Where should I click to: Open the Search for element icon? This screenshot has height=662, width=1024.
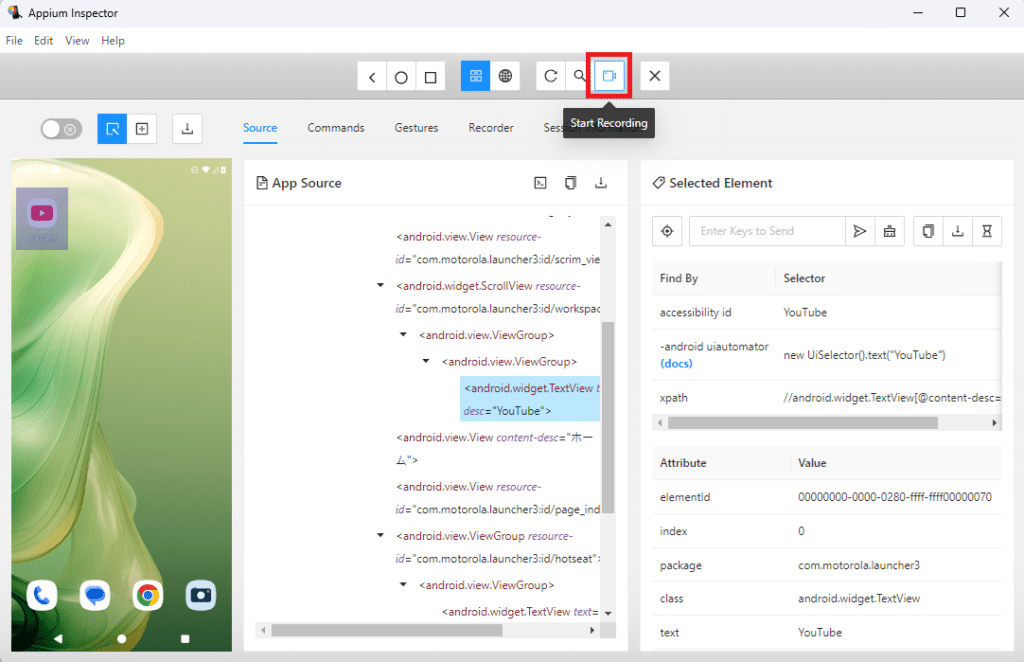point(579,77)
